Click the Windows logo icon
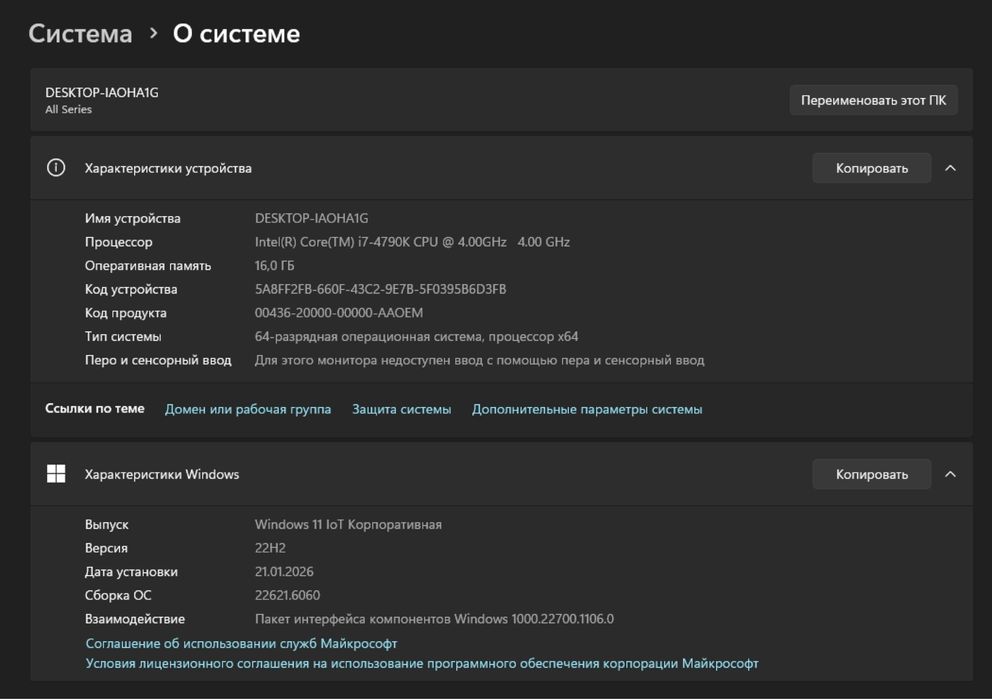992x699 pixels. click(x=56, y=474)
